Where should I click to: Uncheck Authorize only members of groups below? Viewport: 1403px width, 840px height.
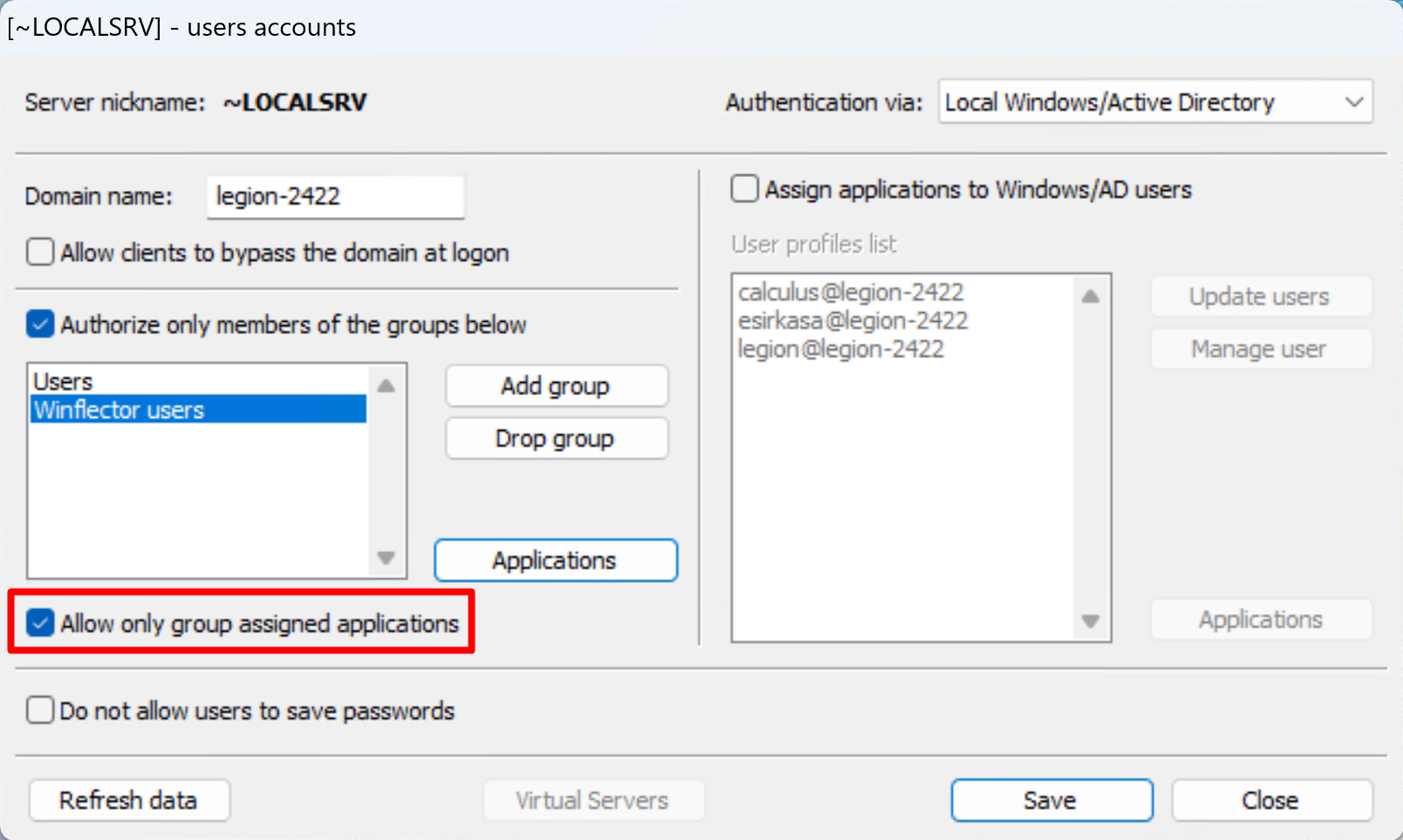[40, 324]
